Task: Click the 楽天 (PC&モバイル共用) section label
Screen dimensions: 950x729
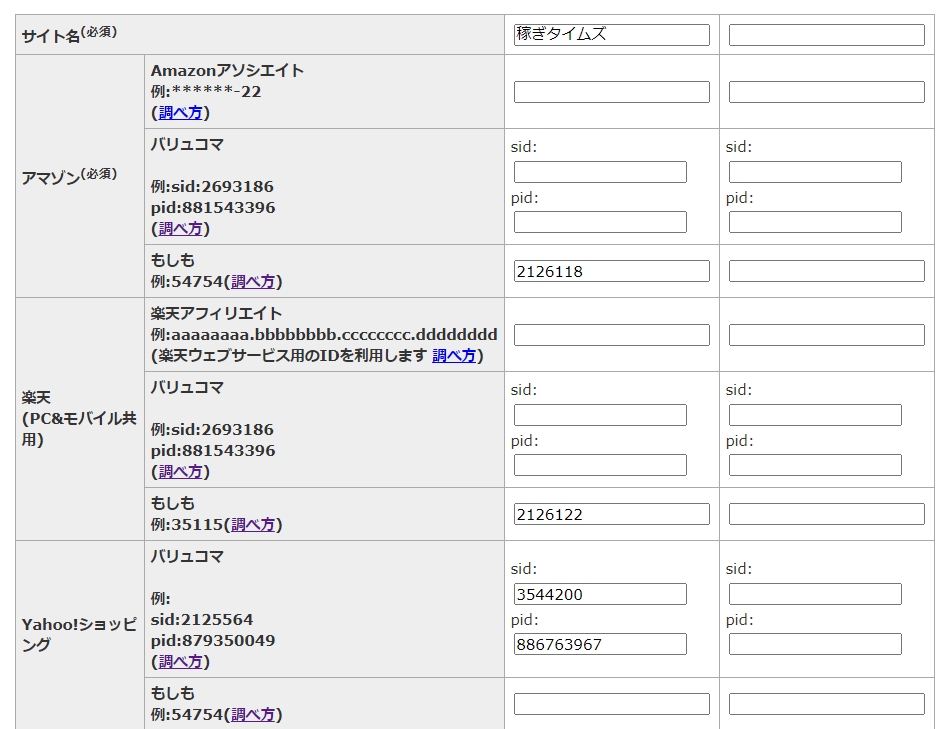Action: click(x=79, y=419)
